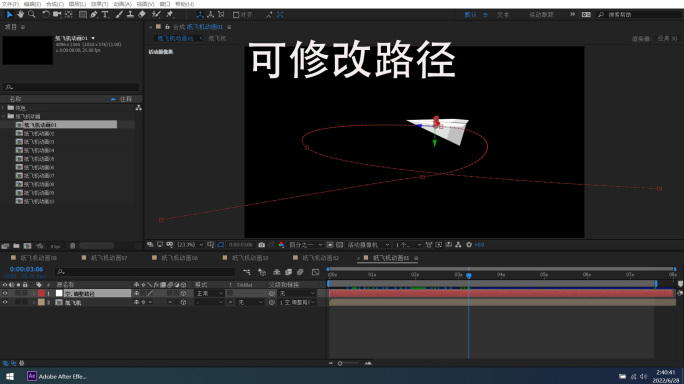Take a snapshot with camera icon
Screen dimensions: 684x384
point(261,245)
